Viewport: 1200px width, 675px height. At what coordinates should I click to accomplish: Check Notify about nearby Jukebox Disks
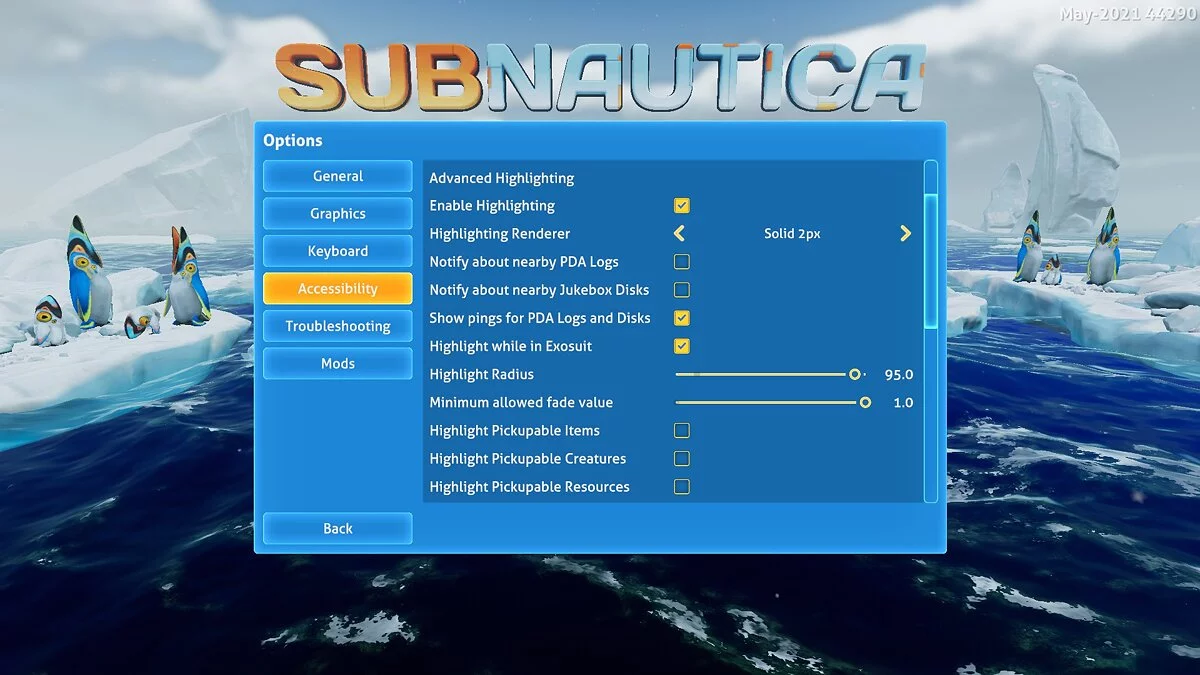coord(681,289)
